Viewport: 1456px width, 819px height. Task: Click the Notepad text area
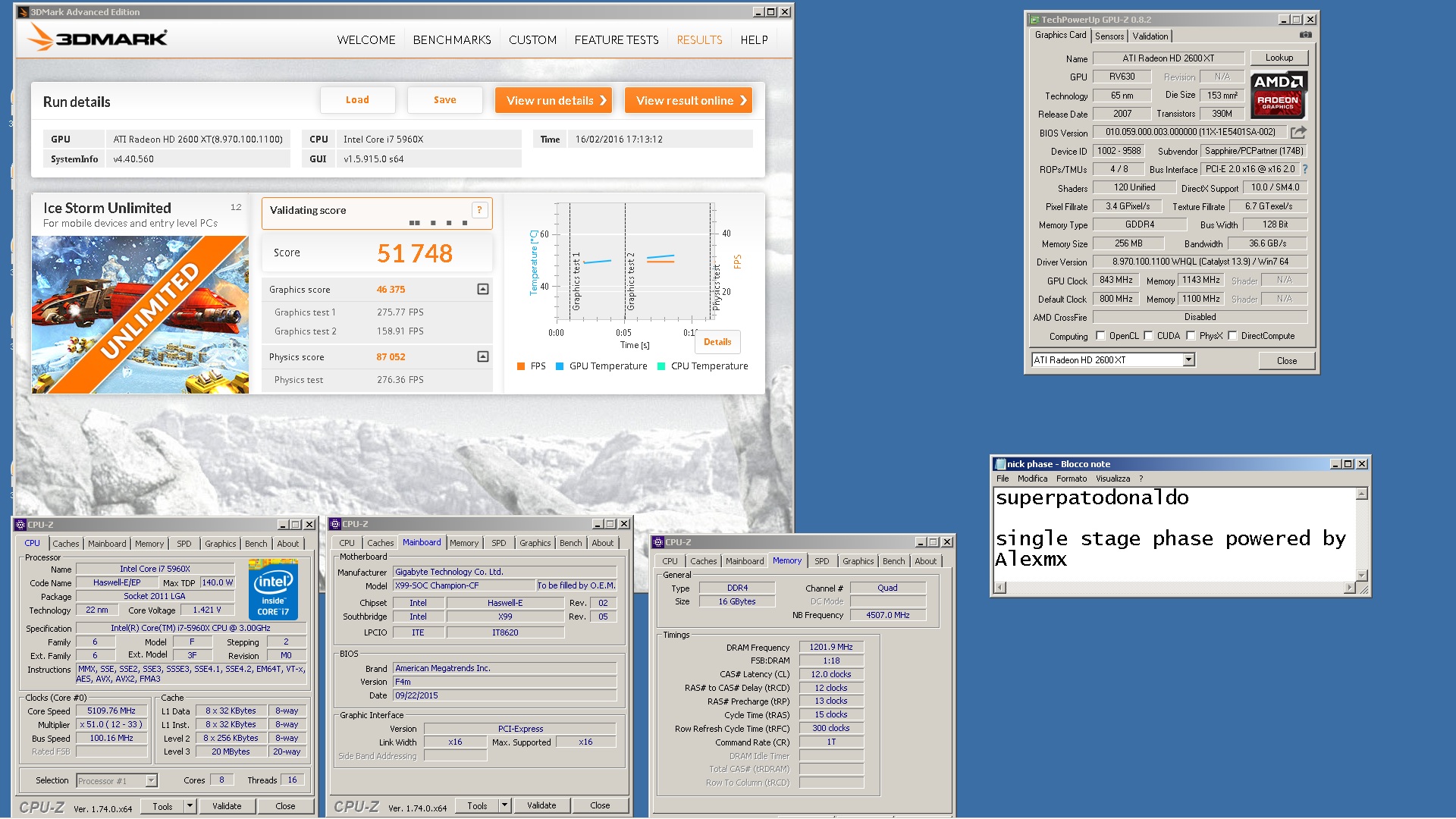point(1174,534)
